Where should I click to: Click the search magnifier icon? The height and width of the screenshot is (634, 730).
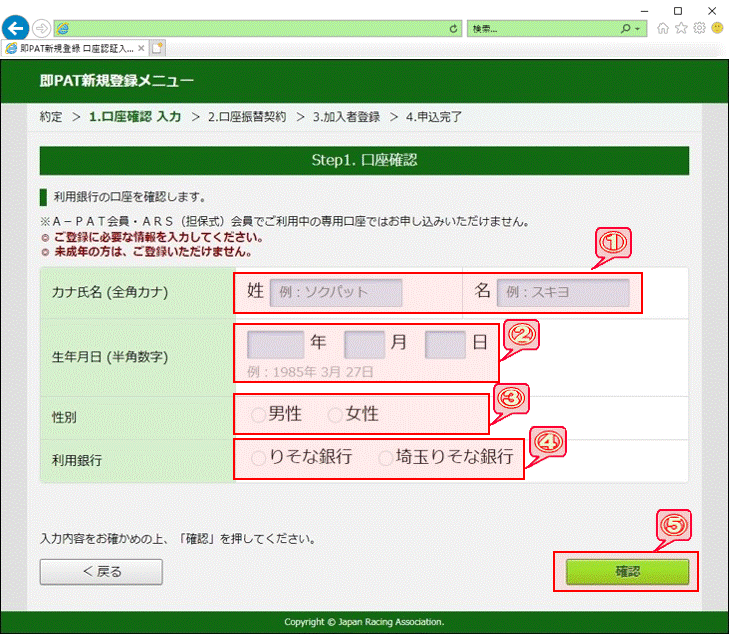tap(626, 29)
